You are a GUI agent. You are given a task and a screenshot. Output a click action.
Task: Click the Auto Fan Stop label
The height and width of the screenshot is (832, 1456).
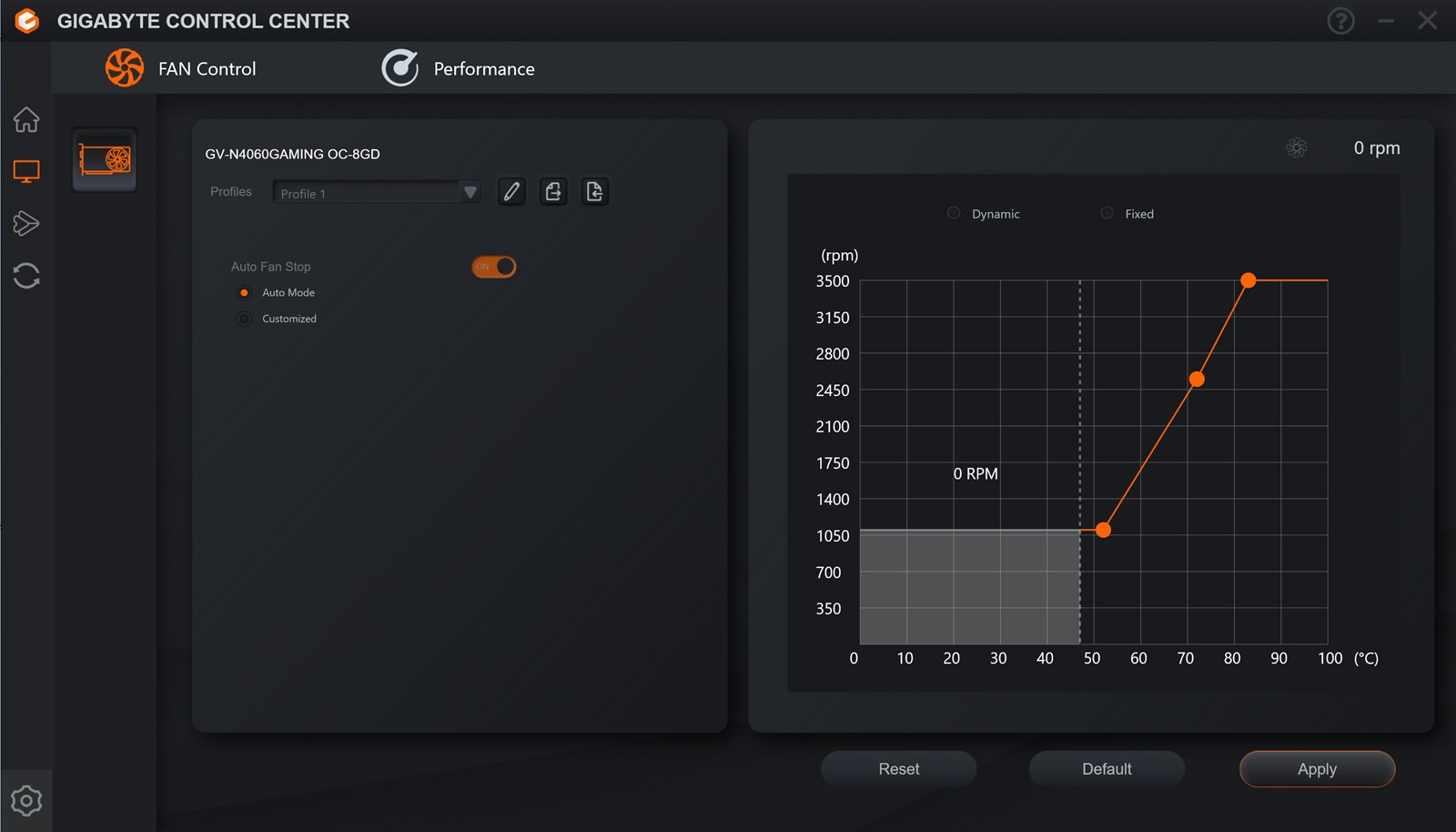271,267
